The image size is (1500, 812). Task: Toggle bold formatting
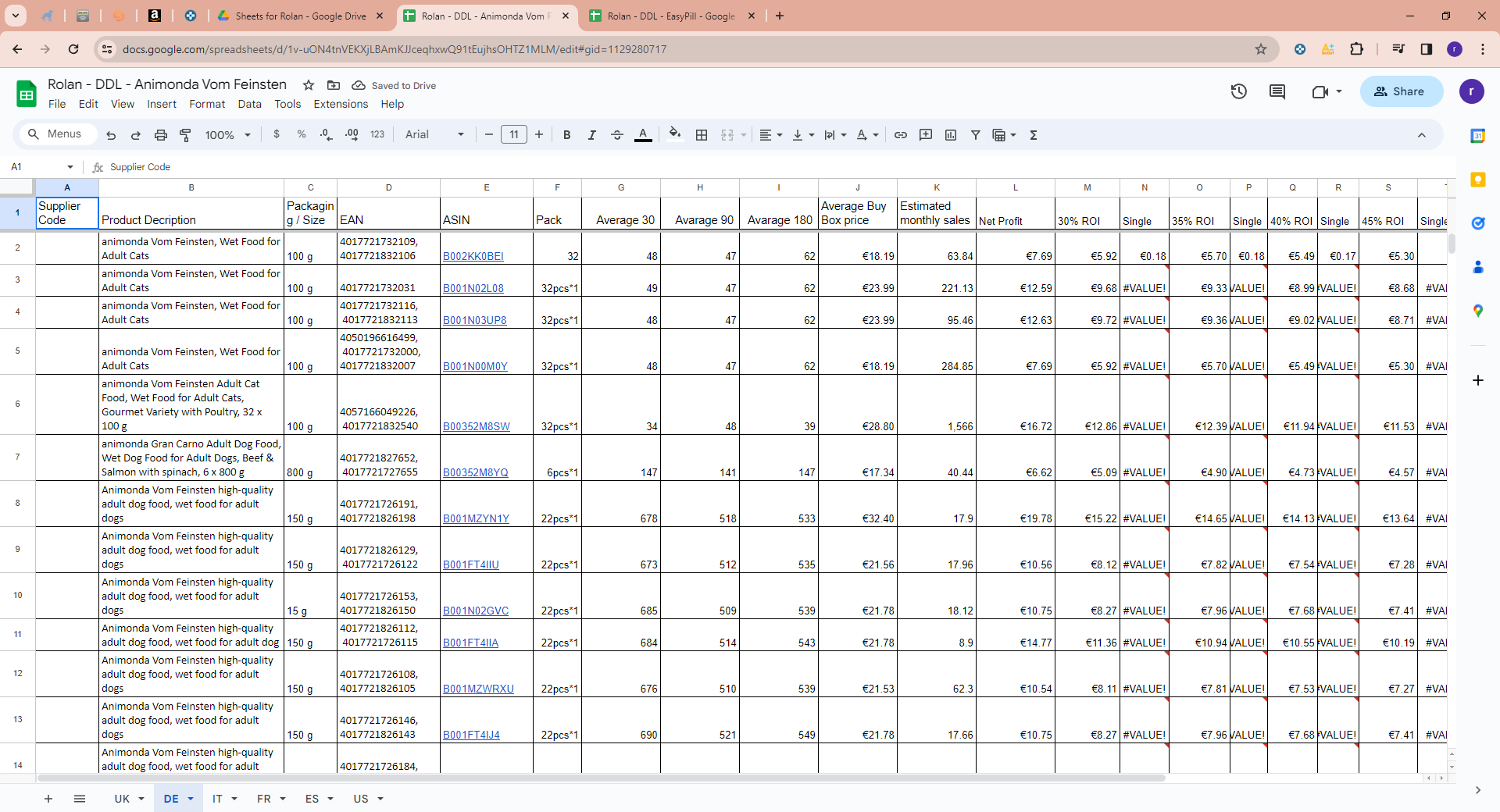[567, 135]
